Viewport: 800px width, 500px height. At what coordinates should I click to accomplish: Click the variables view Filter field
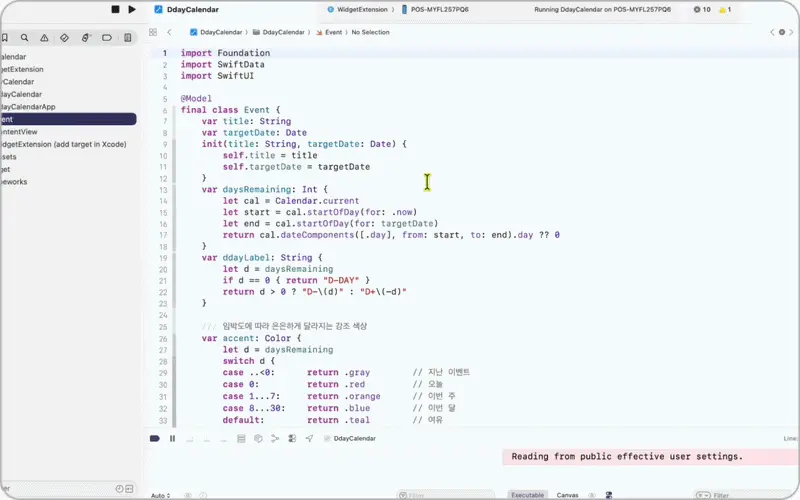pos(445,495)
